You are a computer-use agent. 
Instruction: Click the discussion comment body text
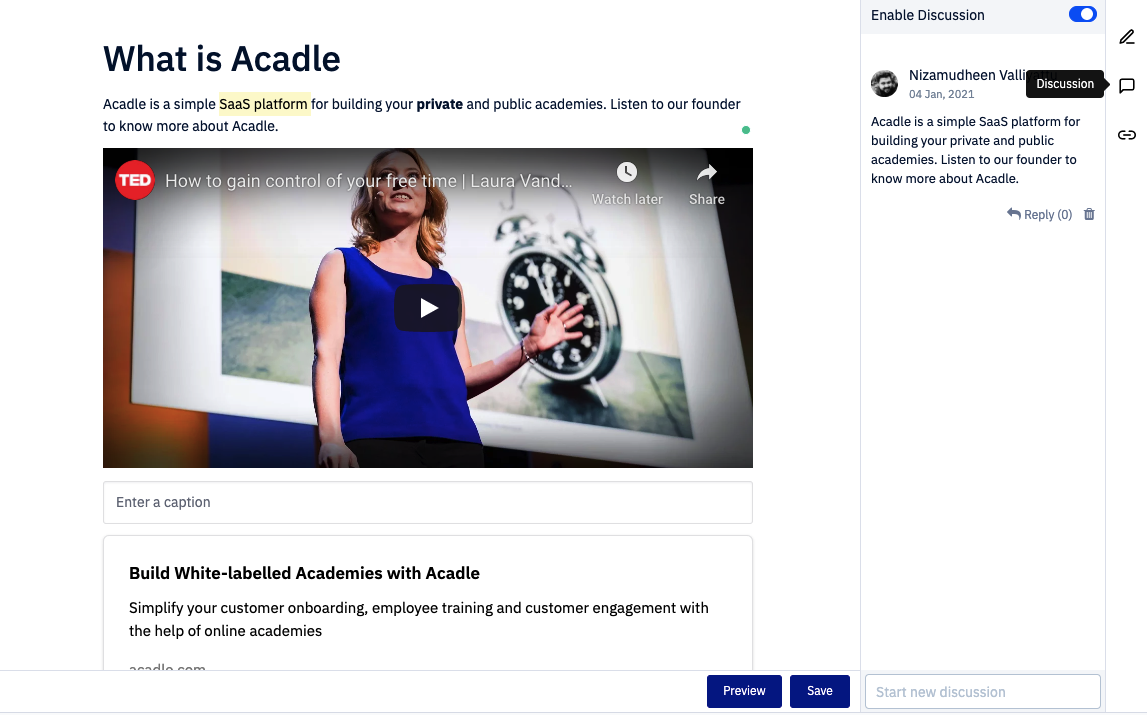click(975, 150)
